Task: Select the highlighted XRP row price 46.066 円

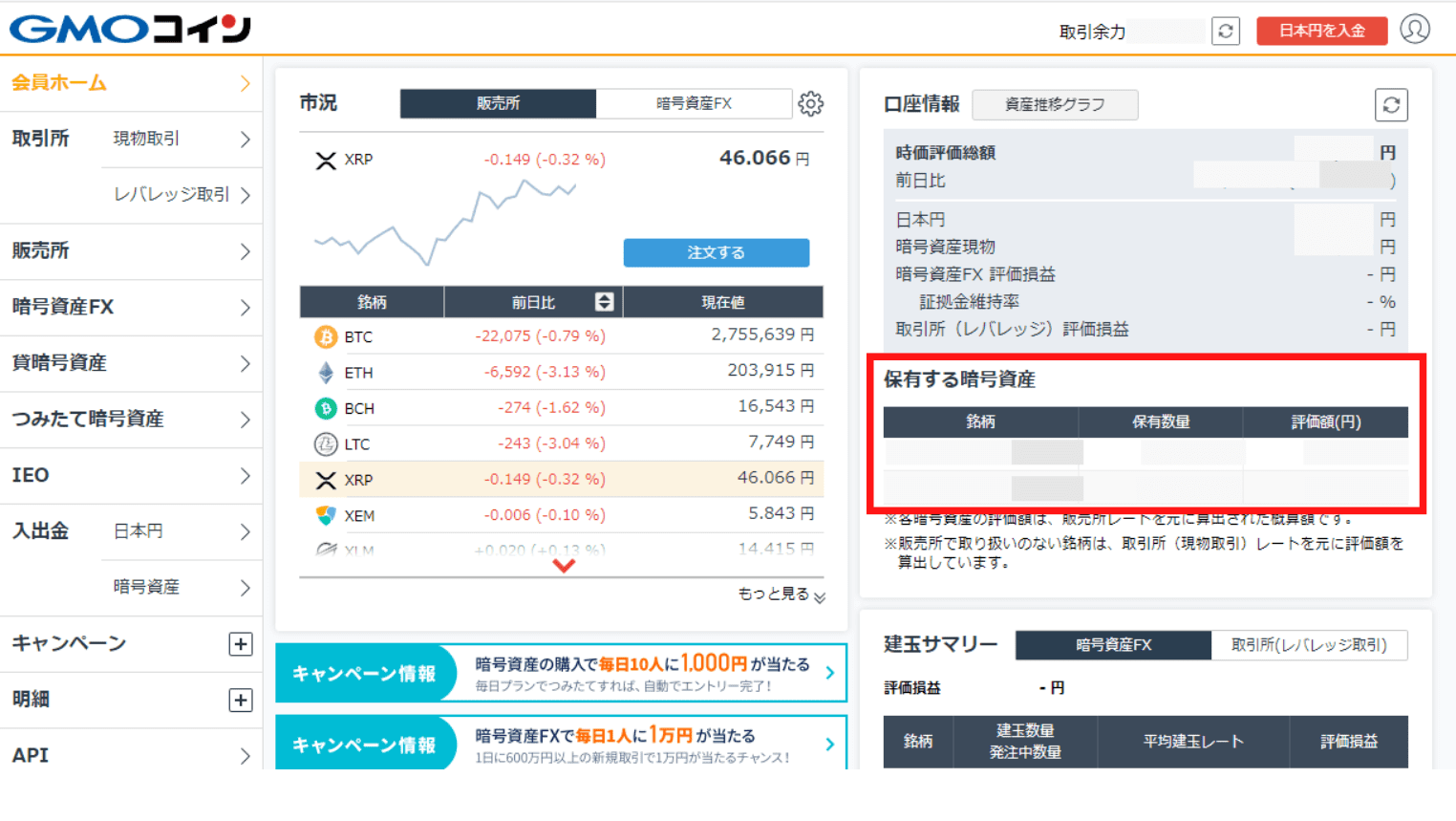Action: point(776,478)
